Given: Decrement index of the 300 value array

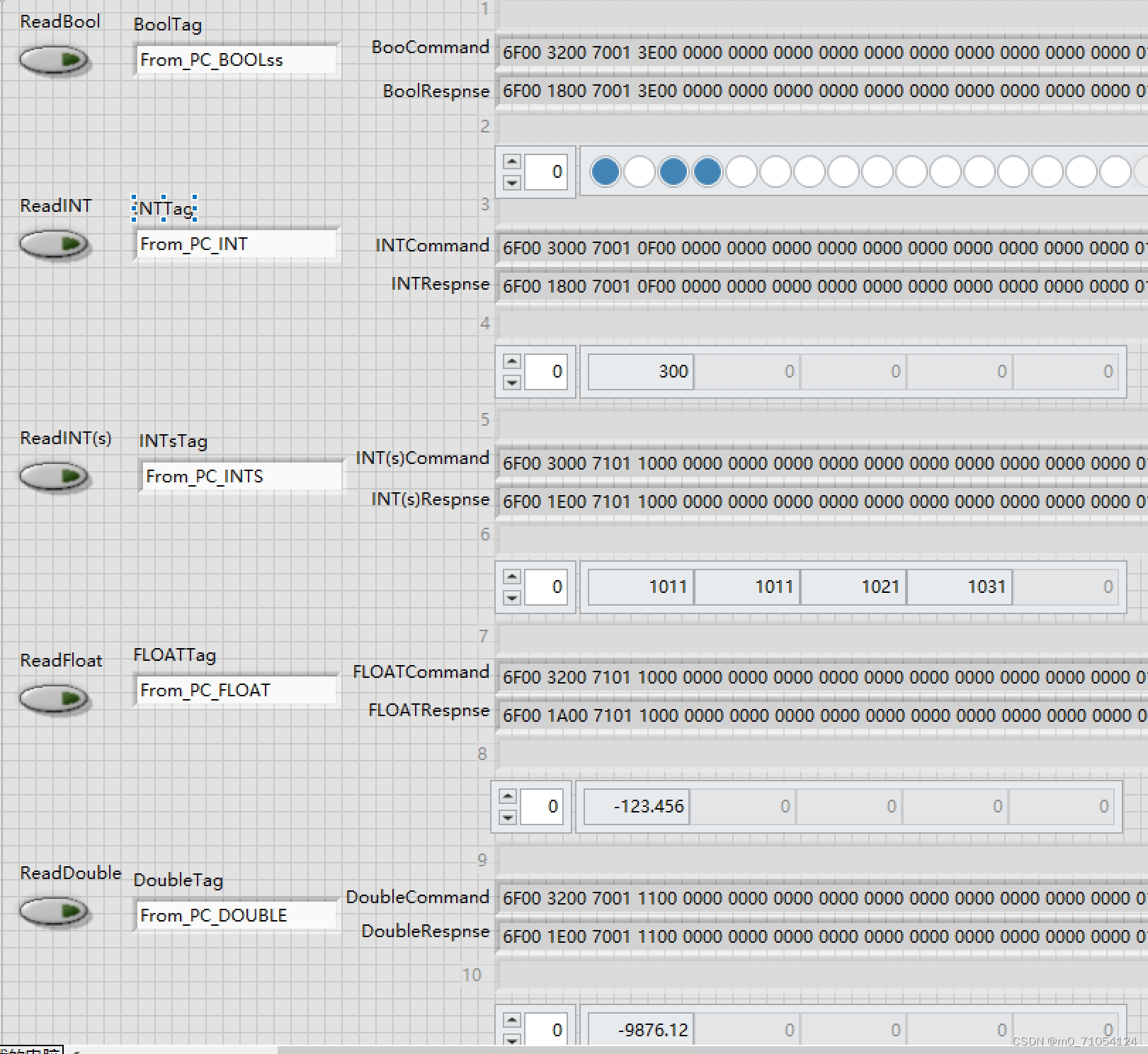Looking at the screenshot, I should click(512, 383).
